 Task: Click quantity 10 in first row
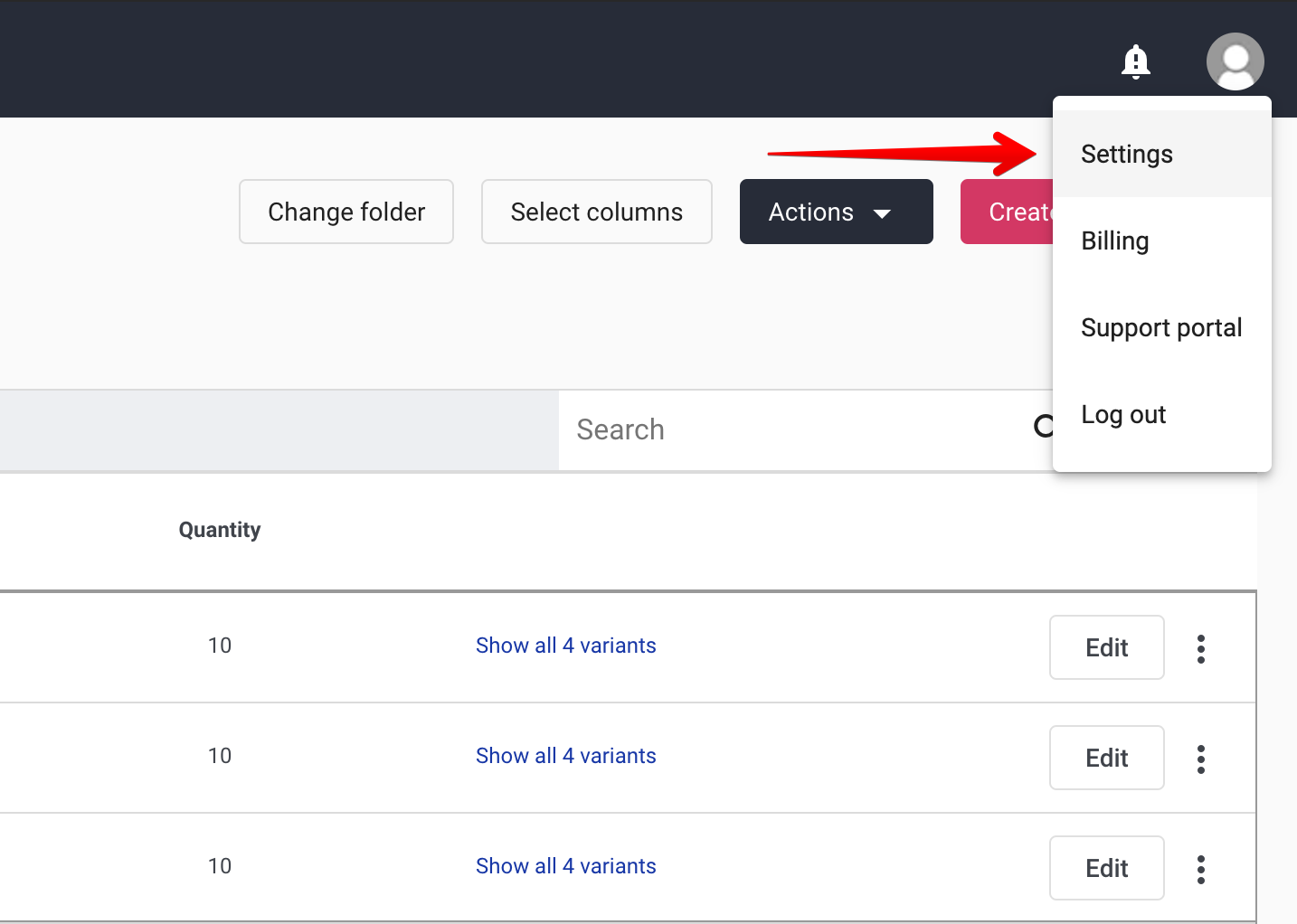coord(220,646)
